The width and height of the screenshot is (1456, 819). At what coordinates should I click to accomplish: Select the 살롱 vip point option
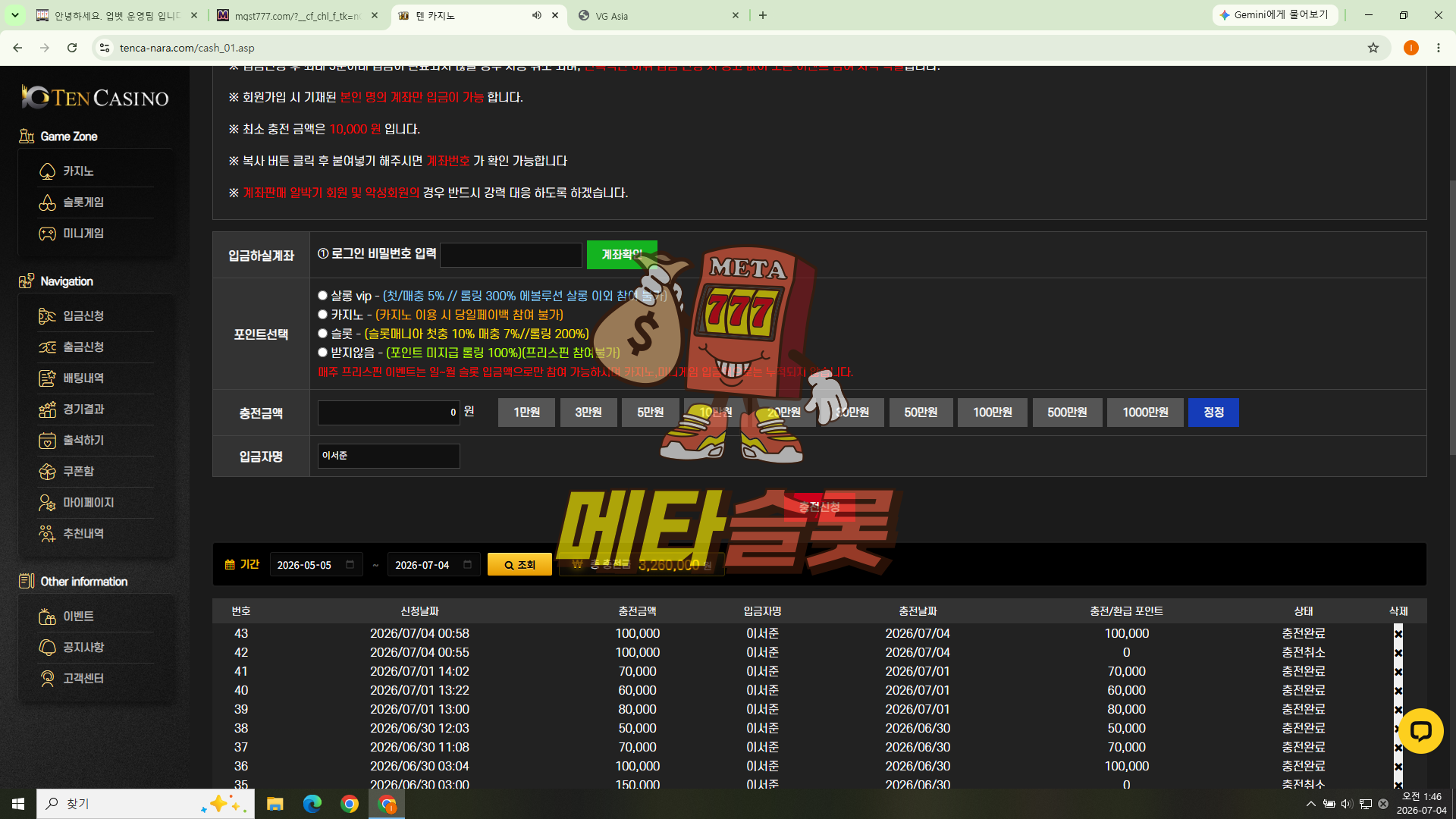322,296
